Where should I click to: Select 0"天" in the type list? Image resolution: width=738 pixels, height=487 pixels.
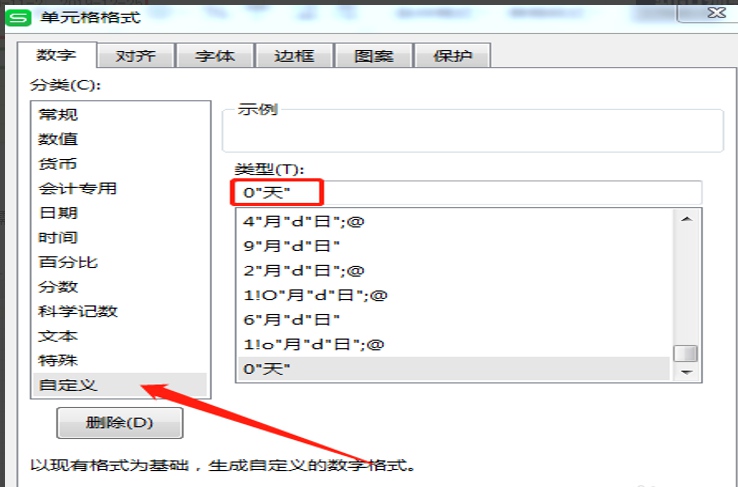pos(454,369)
